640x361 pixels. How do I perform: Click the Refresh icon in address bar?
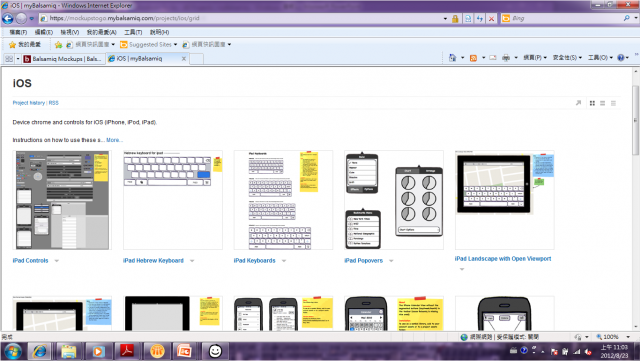click(x=480, y=18)
